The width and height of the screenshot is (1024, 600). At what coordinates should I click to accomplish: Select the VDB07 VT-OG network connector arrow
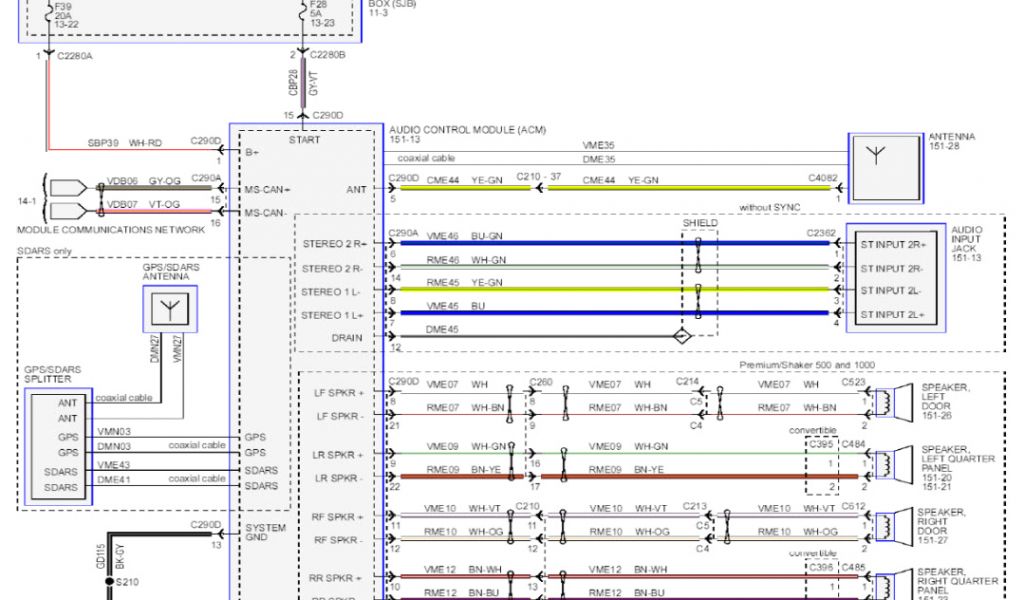coord(68,211)
